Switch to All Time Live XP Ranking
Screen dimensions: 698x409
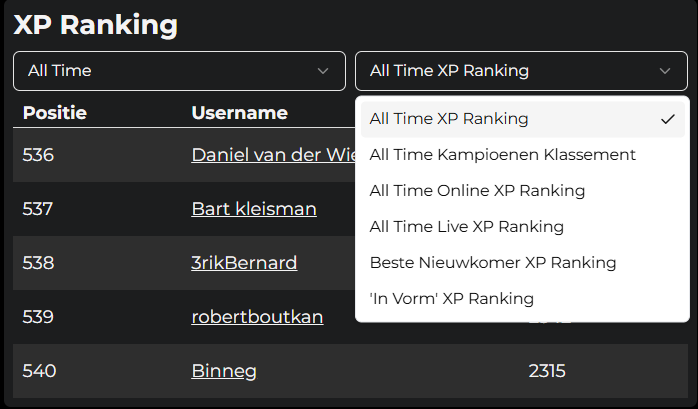click(x=466, y=227)
